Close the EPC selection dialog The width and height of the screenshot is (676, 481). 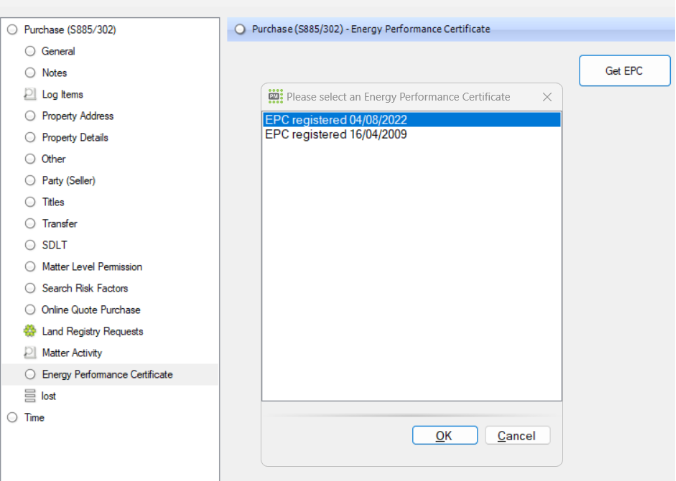pos(547,97)
